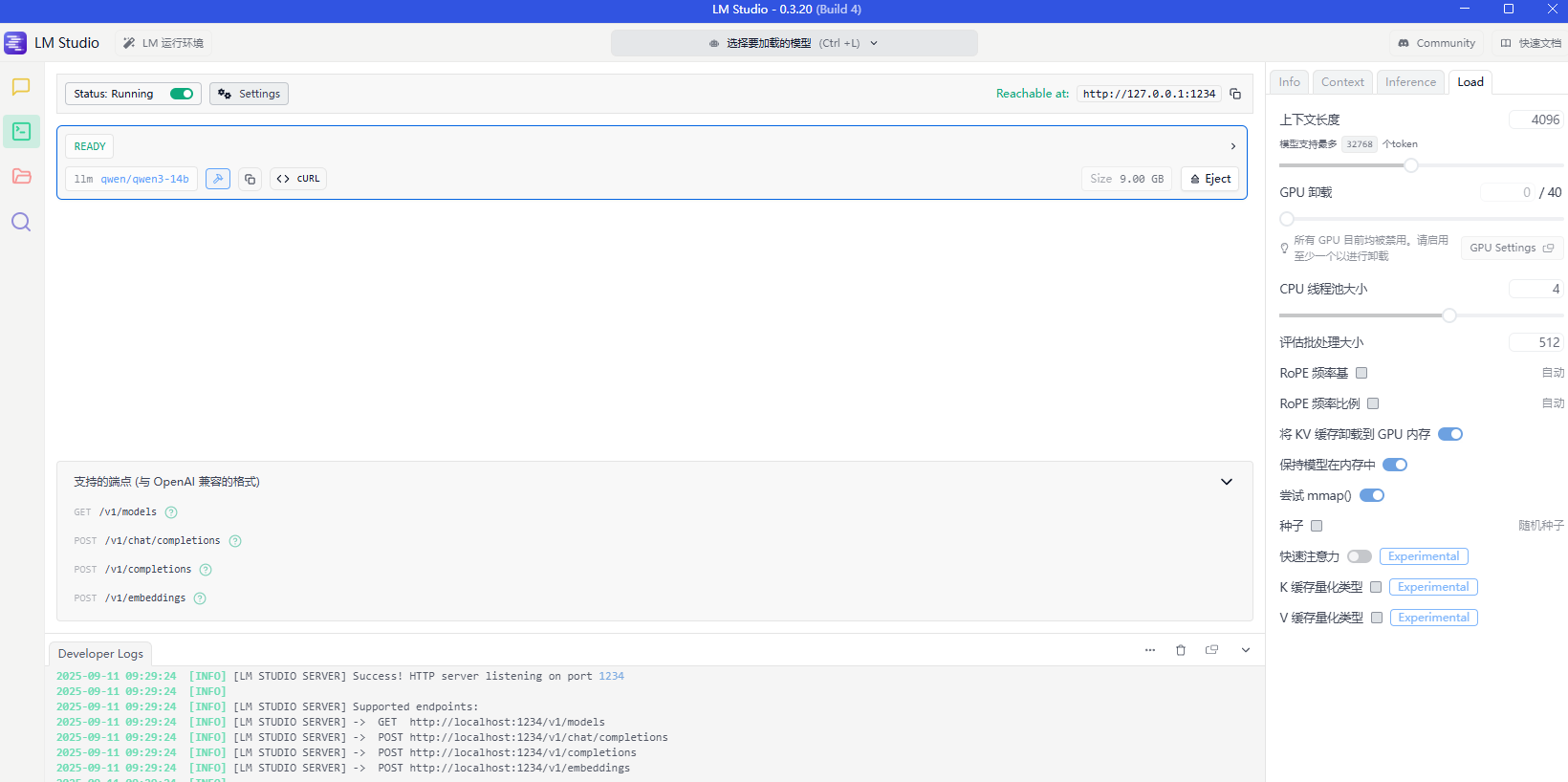
Task: Open GPU Settings
Action: click(1512, 248)
